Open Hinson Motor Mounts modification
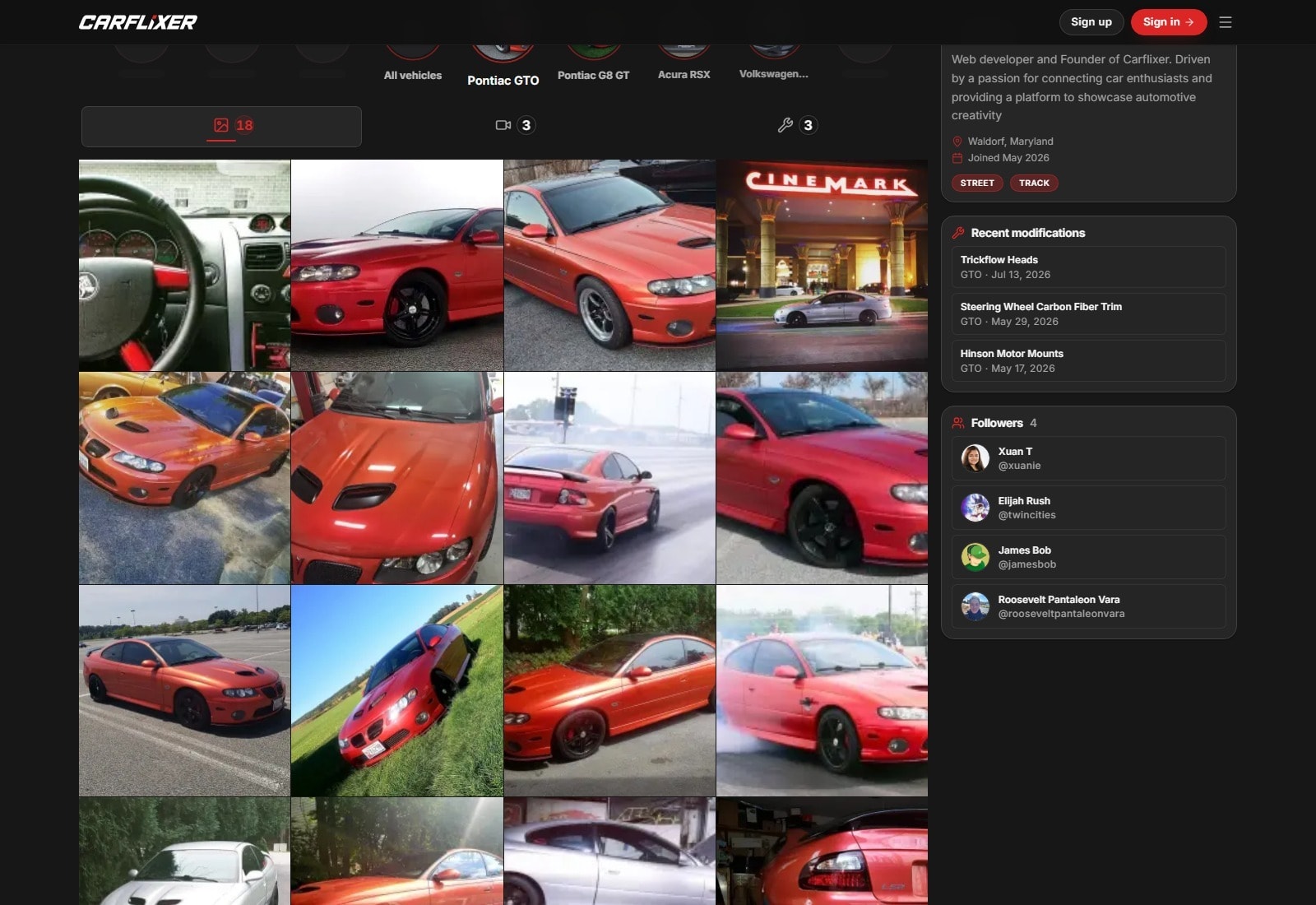1316x905 pixels. click(x=1089, y=360)
